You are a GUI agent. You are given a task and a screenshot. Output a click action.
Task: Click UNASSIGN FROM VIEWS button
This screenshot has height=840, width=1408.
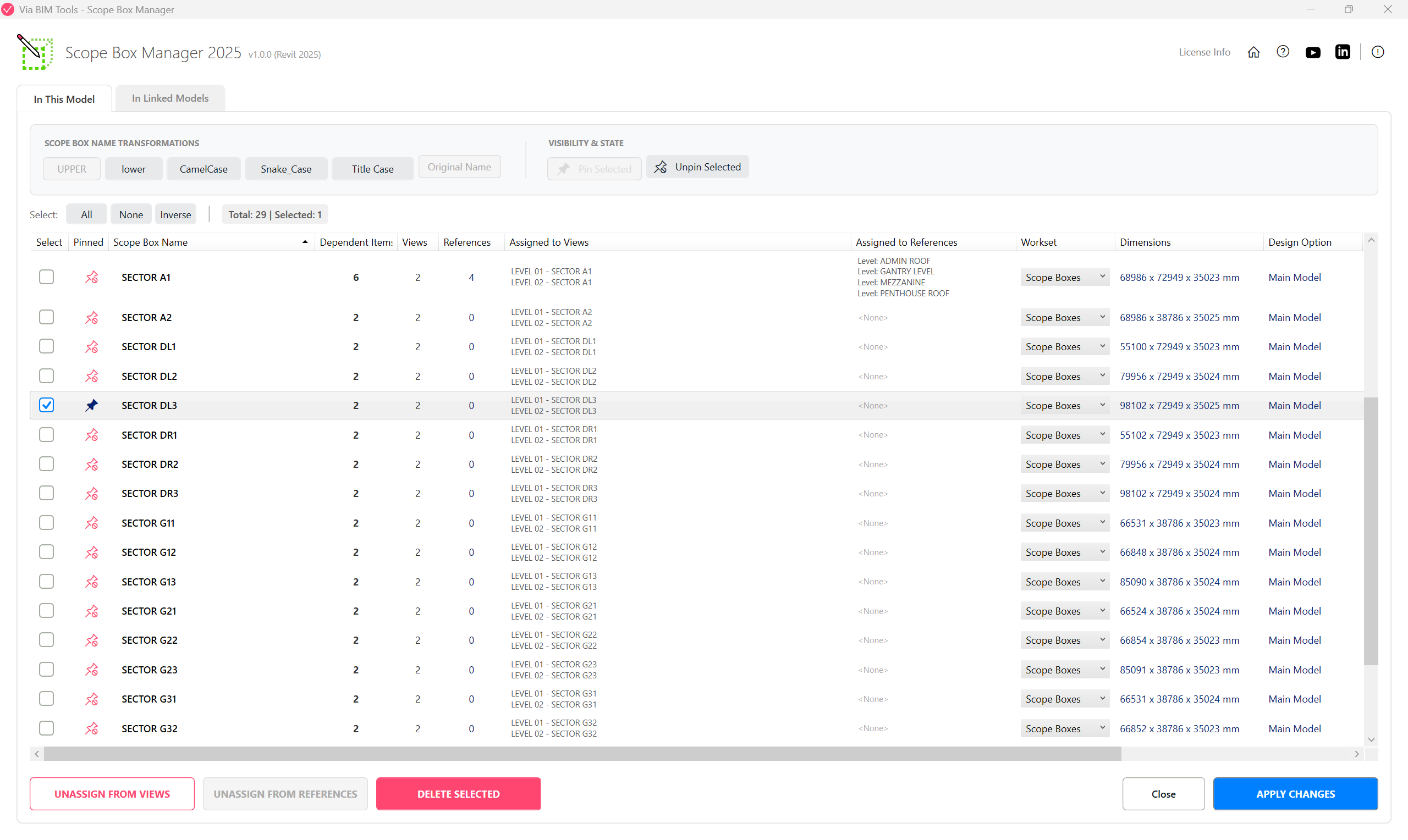pos(112,794)
